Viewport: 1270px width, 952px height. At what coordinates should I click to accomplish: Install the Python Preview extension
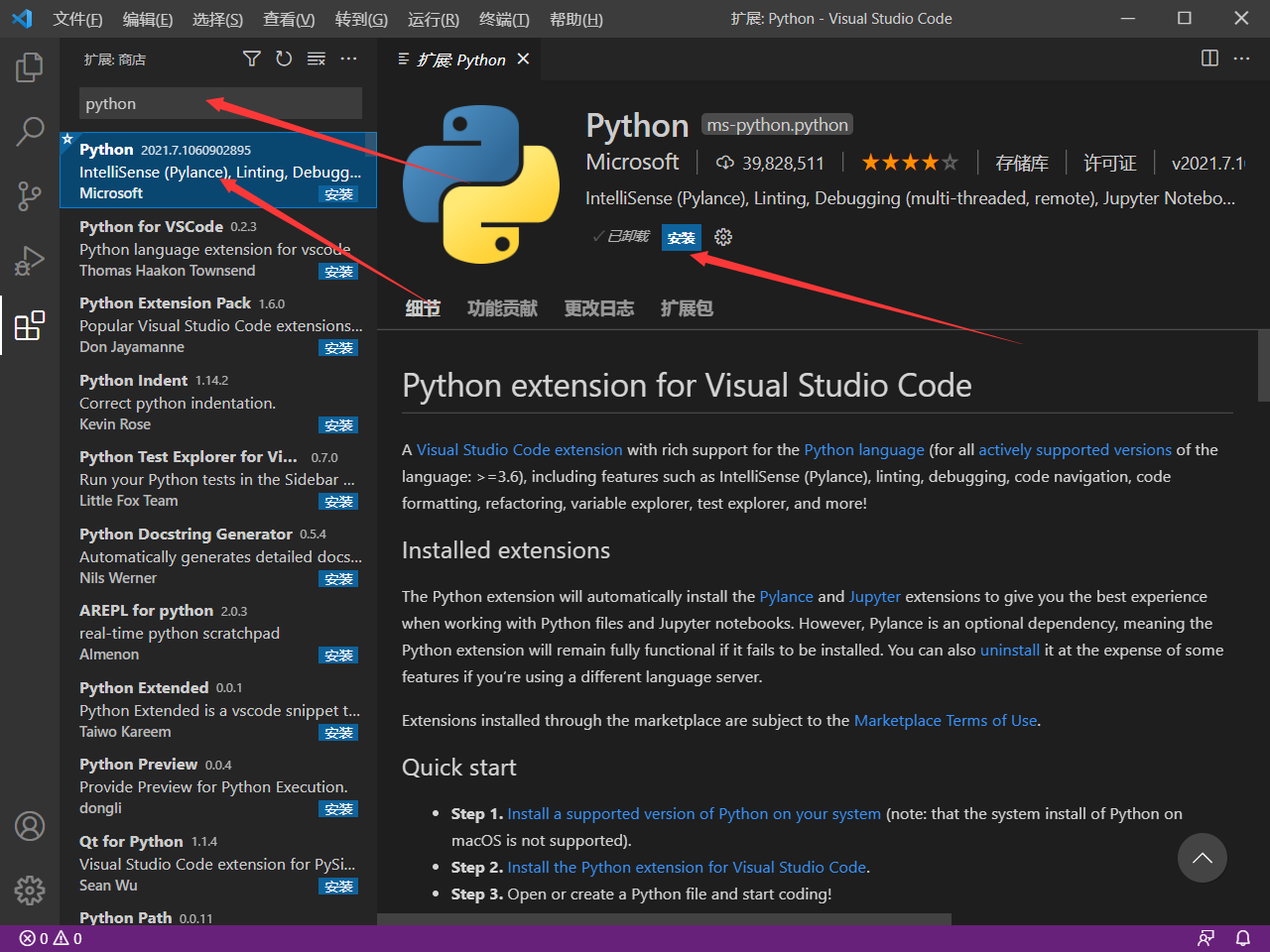coord(339,809)
